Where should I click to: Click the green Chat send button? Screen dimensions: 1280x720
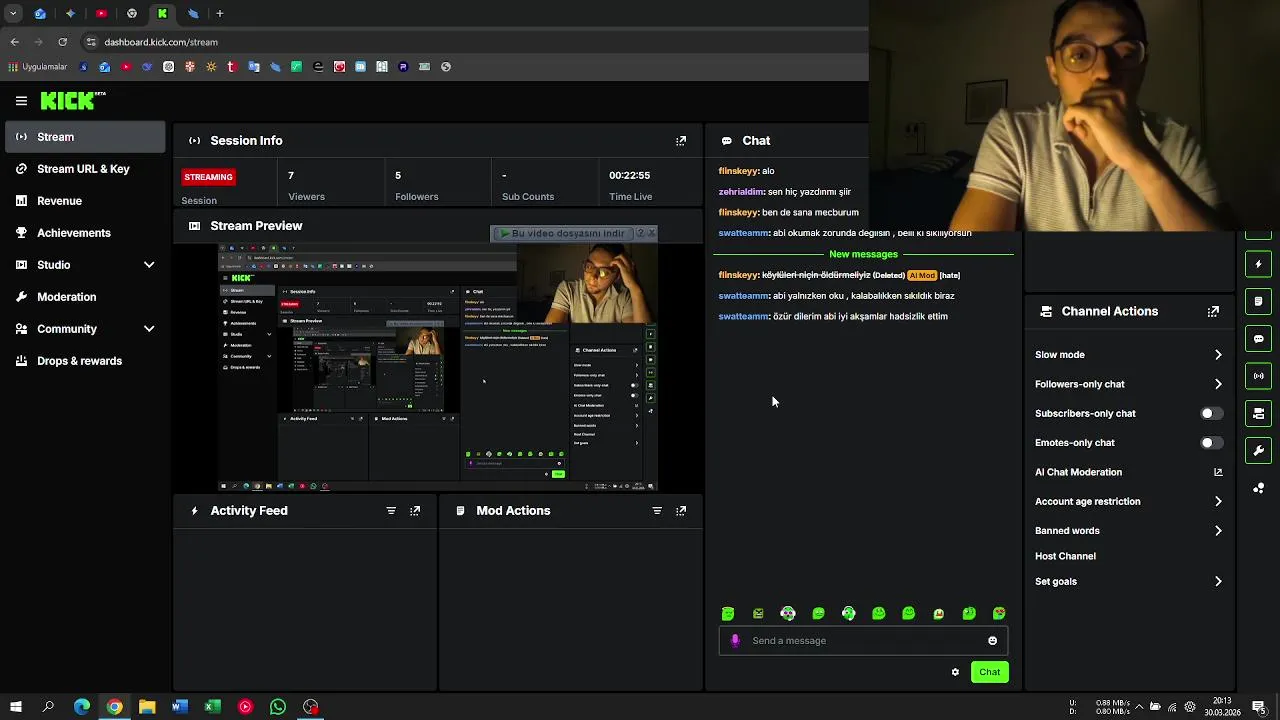pyautogui.click(x=989, y=672)
